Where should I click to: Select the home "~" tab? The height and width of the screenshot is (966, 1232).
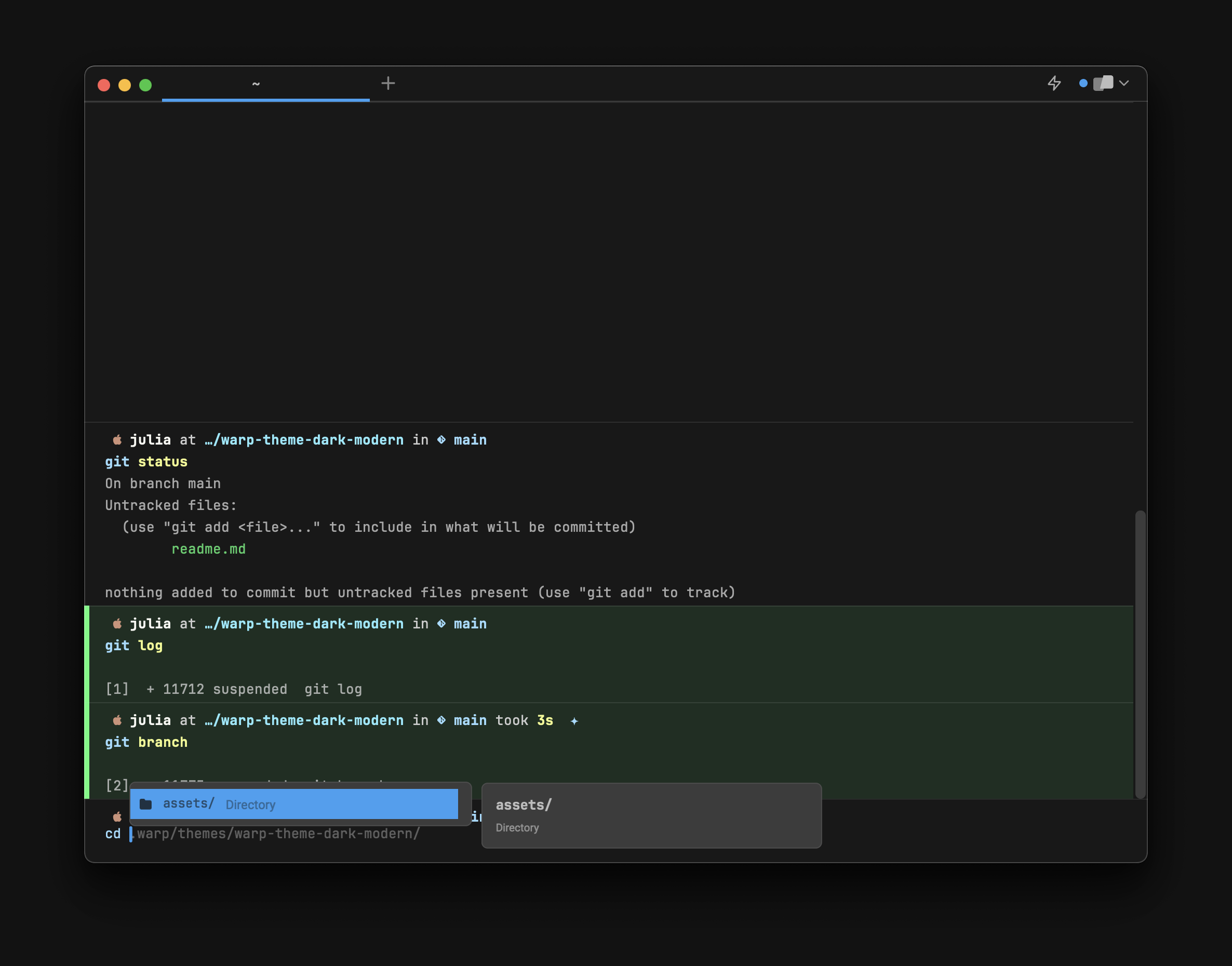coord(256,84)
